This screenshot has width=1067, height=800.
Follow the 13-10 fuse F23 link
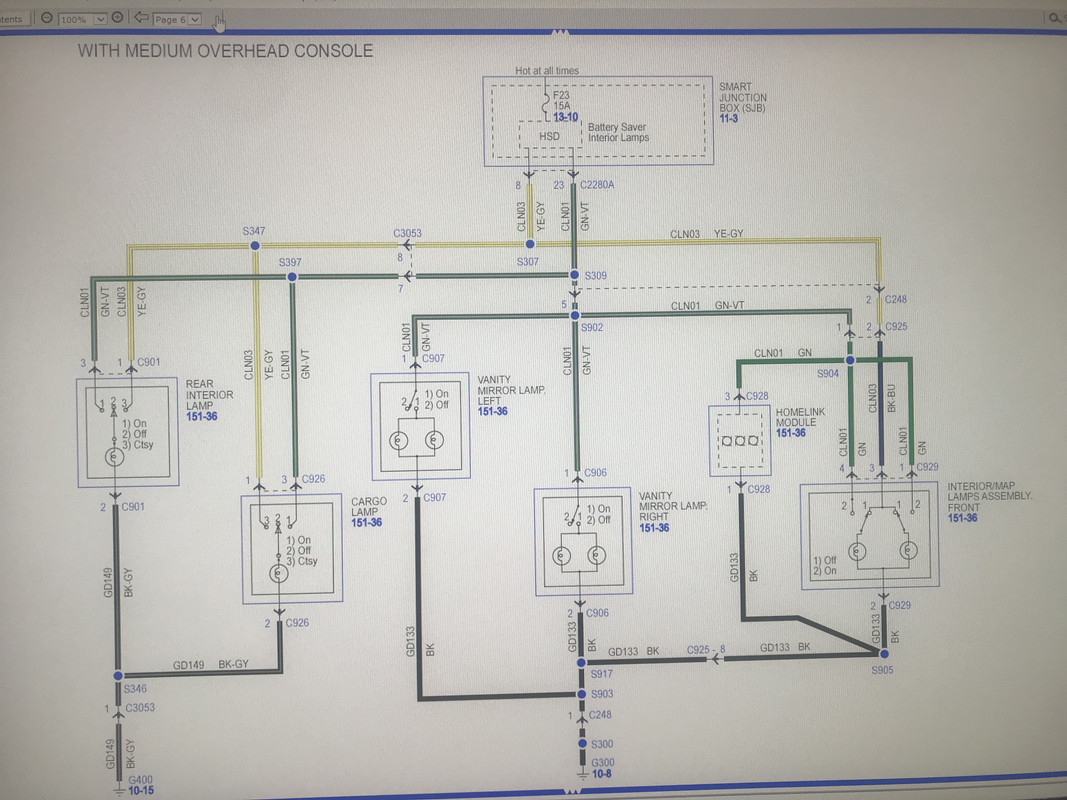[565, 117]
